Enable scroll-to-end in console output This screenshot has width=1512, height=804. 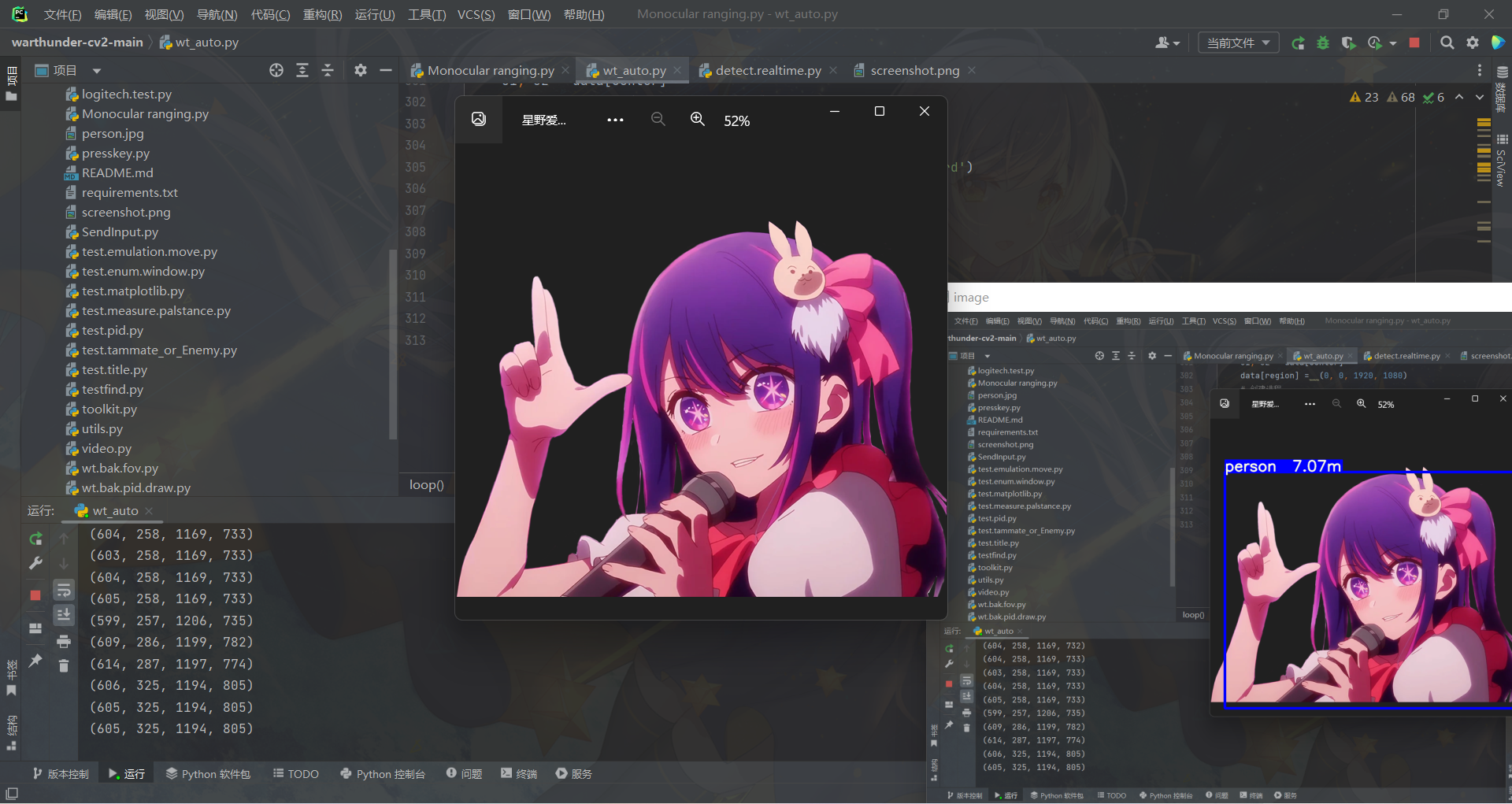tap(64, 615)
